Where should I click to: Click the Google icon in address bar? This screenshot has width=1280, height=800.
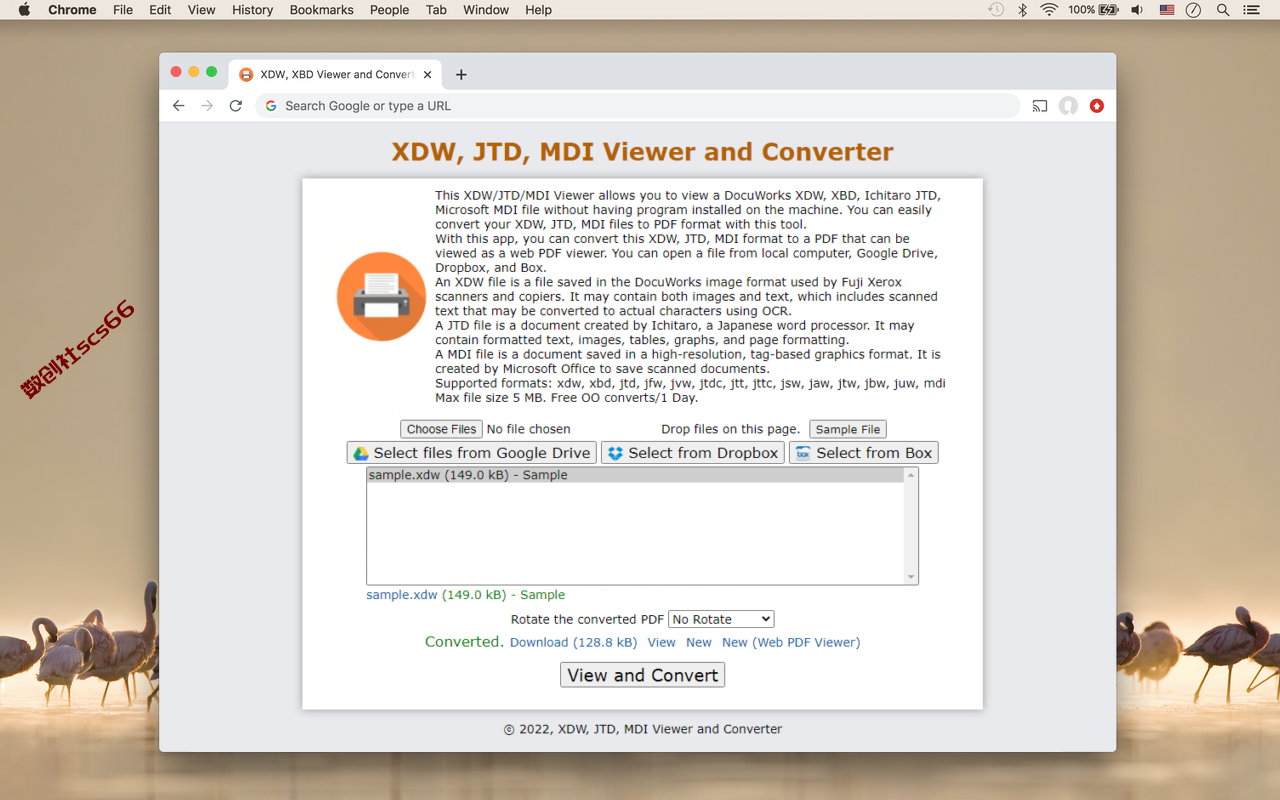pos(271,106)
